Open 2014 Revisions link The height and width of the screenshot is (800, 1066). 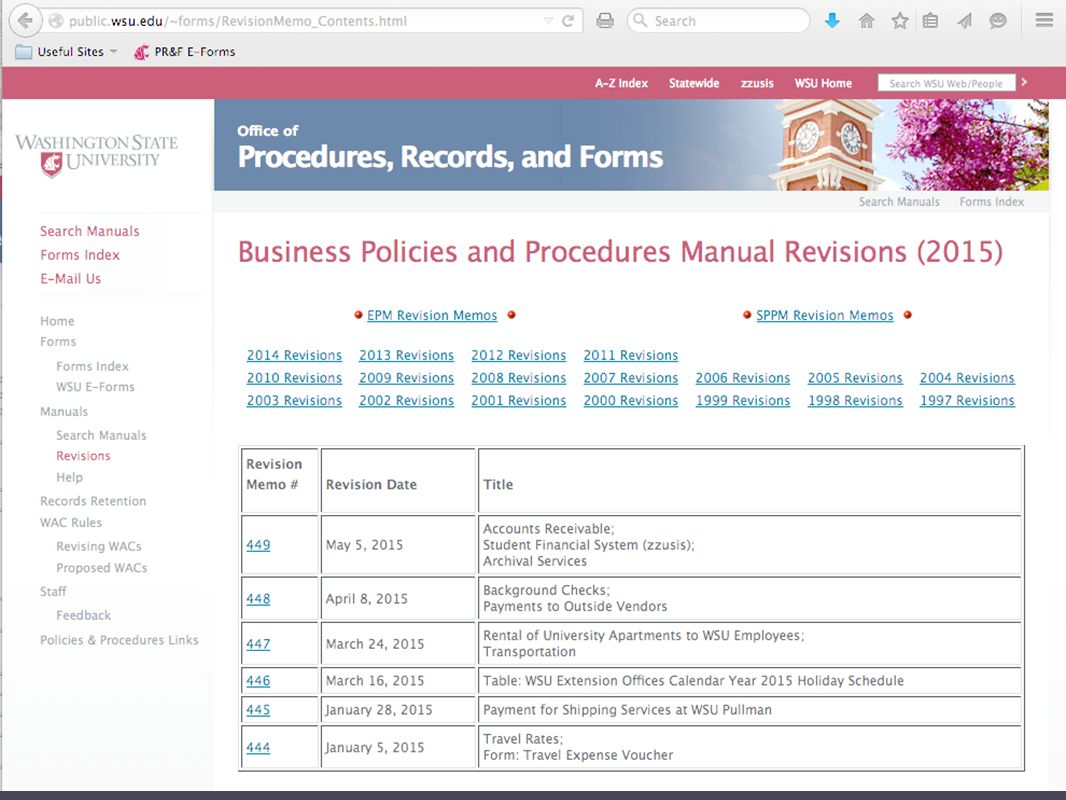click(294, 355)
